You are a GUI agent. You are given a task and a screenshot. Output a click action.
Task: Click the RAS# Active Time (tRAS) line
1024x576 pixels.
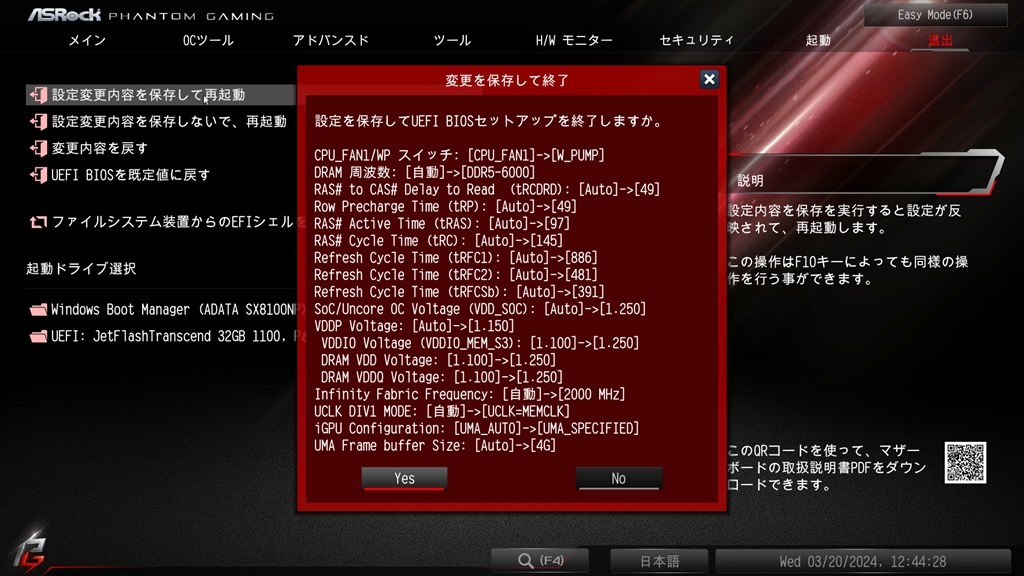(442, 223)
